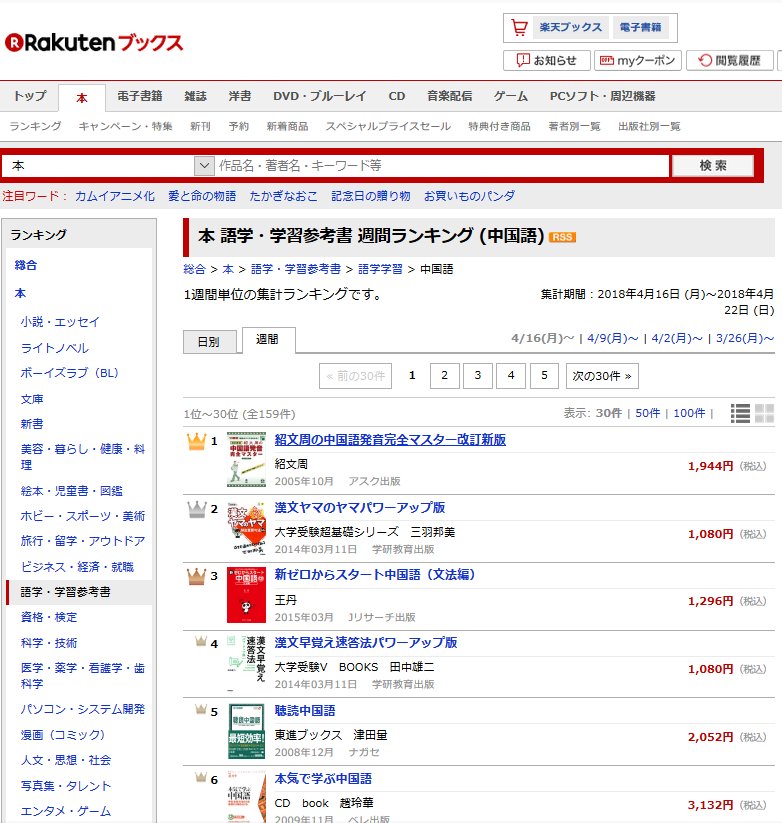This screenshot has height=823, width=782.
Task: Open 文庫 sidebar category
Action: [32, 399]
